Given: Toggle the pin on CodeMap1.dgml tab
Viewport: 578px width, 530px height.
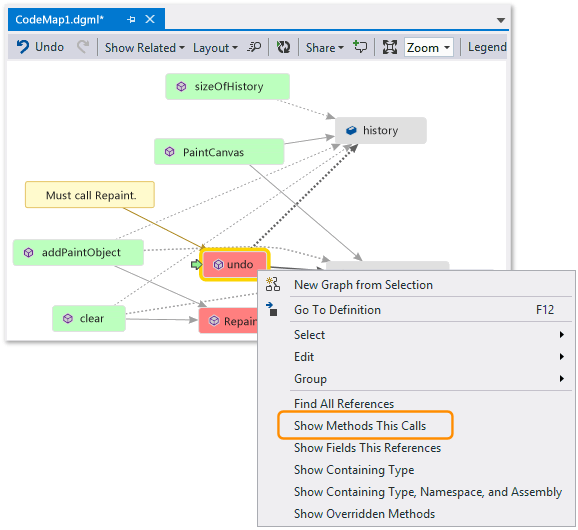Looking at the screenshot, I should click(x=131, y=20).
